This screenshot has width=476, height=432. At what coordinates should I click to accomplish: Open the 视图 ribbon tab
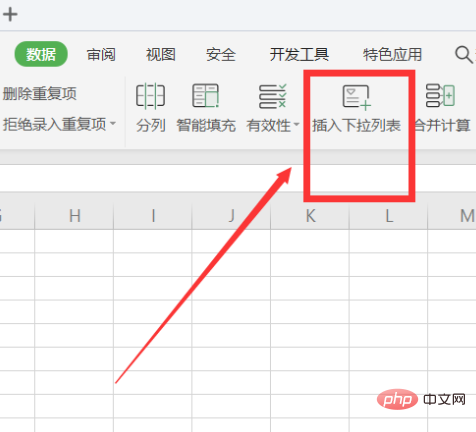pyautogui.click(x=161, y=55)
